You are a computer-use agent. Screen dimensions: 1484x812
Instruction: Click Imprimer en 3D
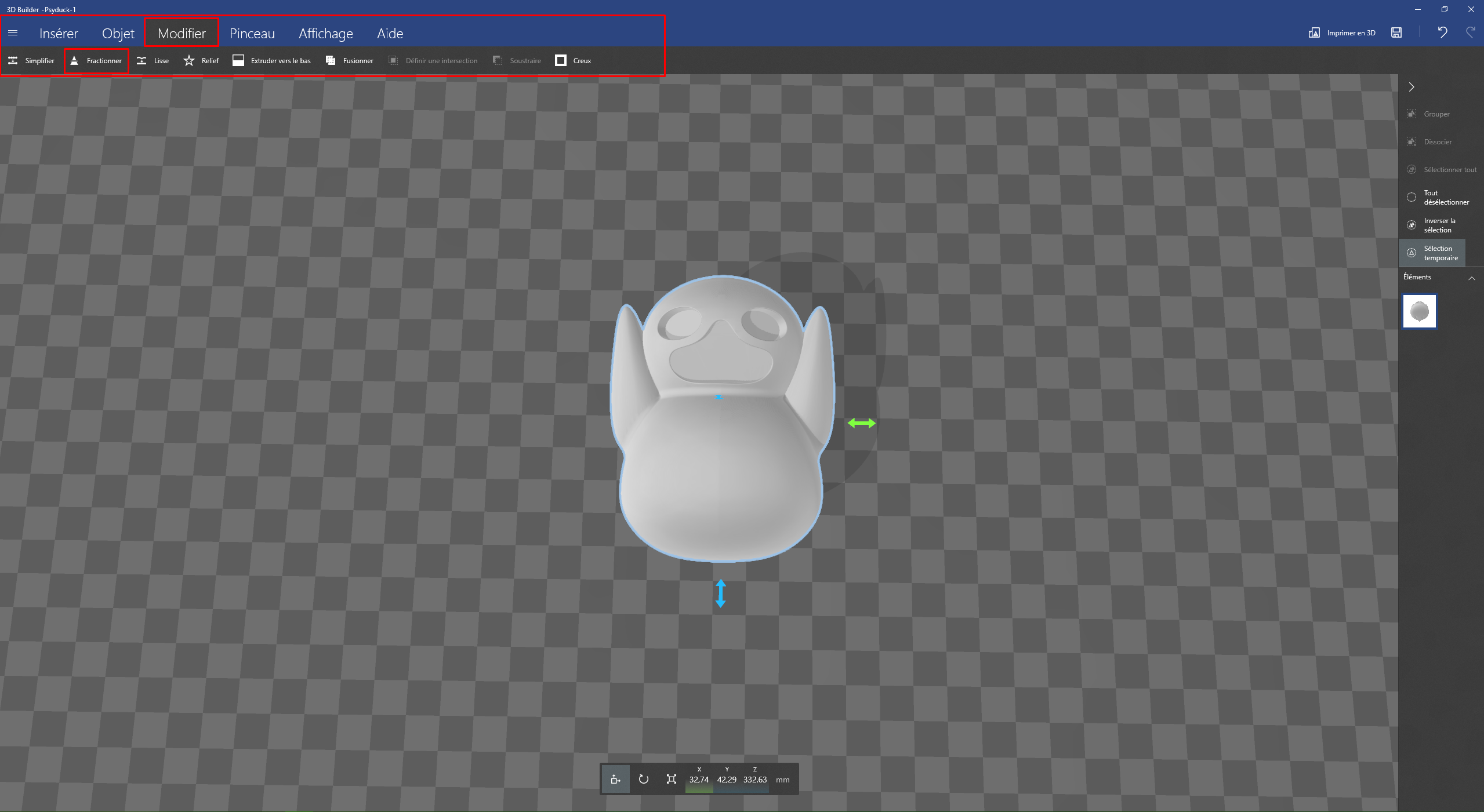tap(1342, 32)
